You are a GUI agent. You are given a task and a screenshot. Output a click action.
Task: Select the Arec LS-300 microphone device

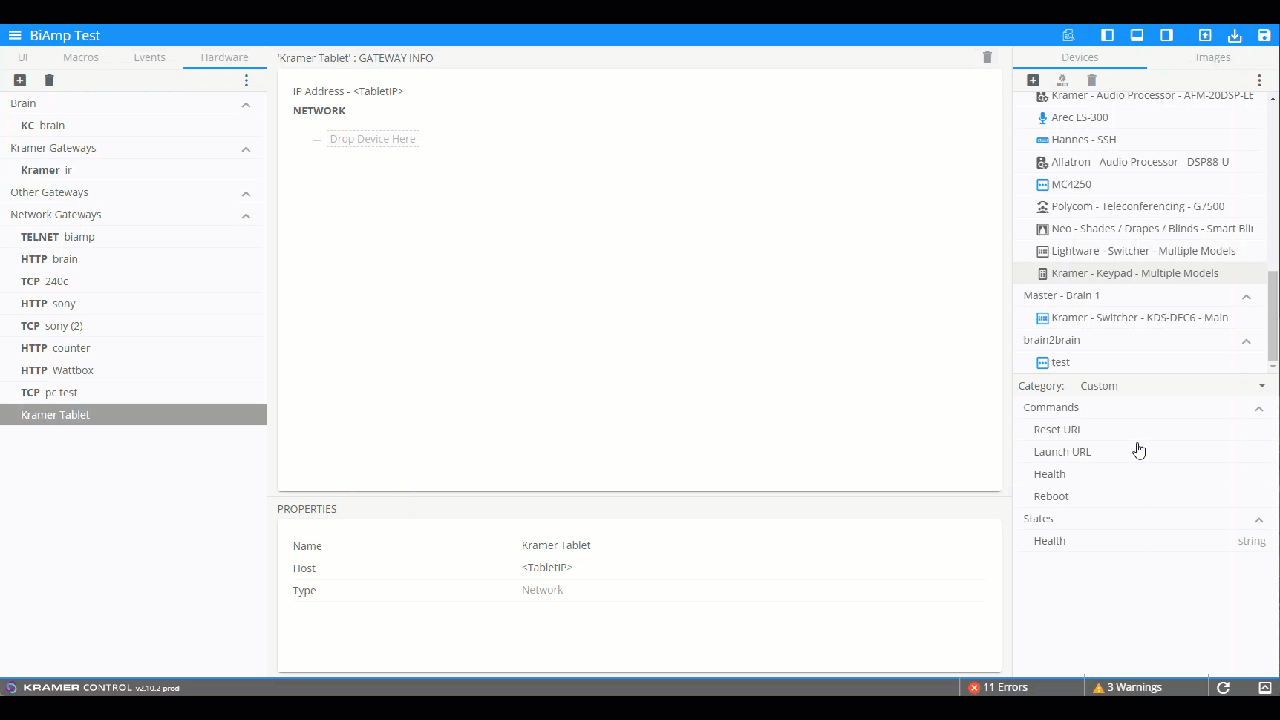pyautogui.click(x=1140, y=117)
